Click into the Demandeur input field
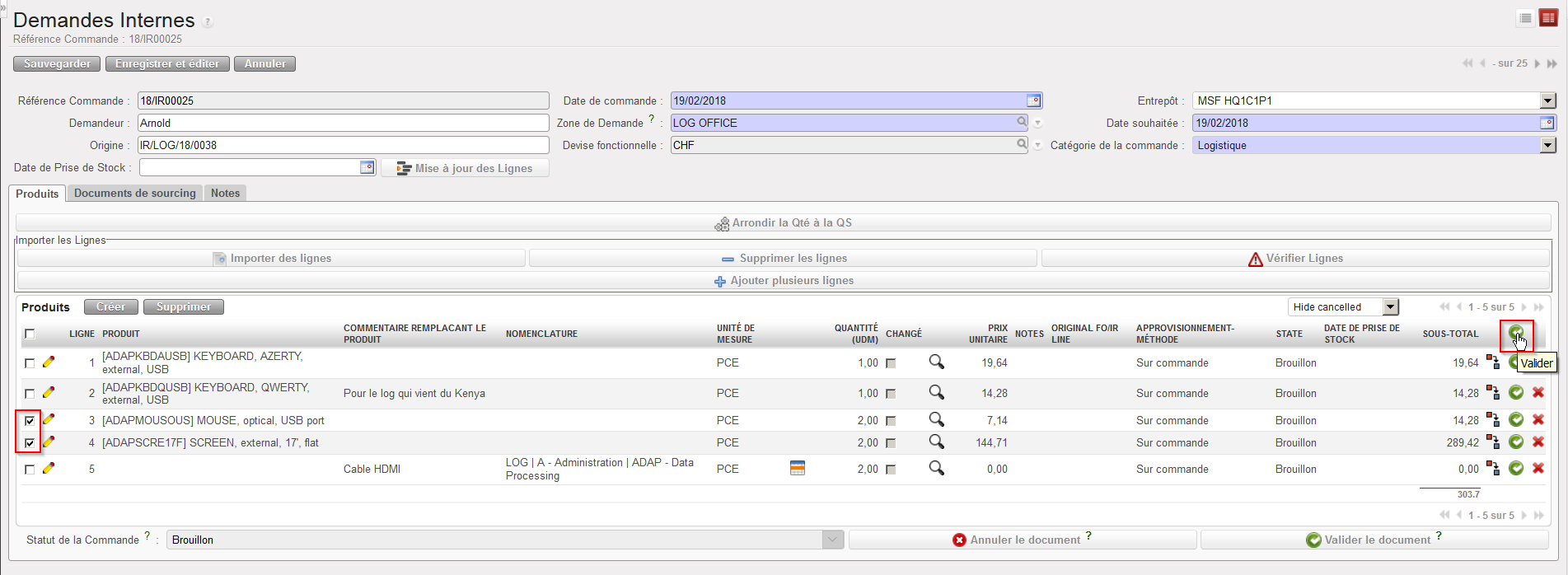Screen dimensions: 1568x575 point(343,123)
